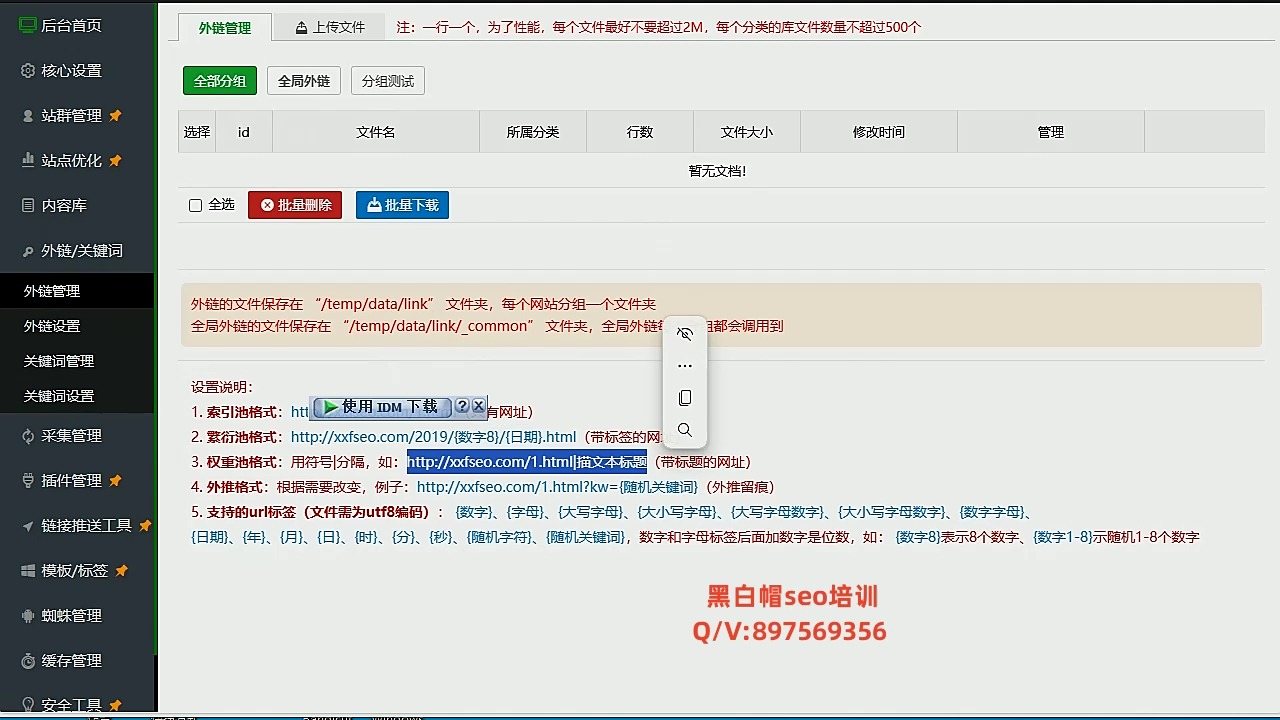Switch to the 上传文件 tab label

[339, 28]
